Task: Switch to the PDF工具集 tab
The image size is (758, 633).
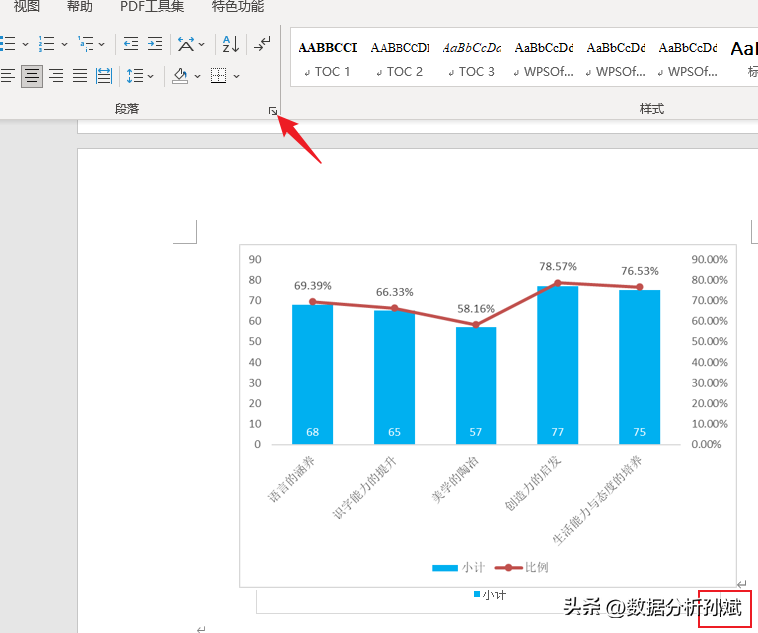Action: click(152, 7)
